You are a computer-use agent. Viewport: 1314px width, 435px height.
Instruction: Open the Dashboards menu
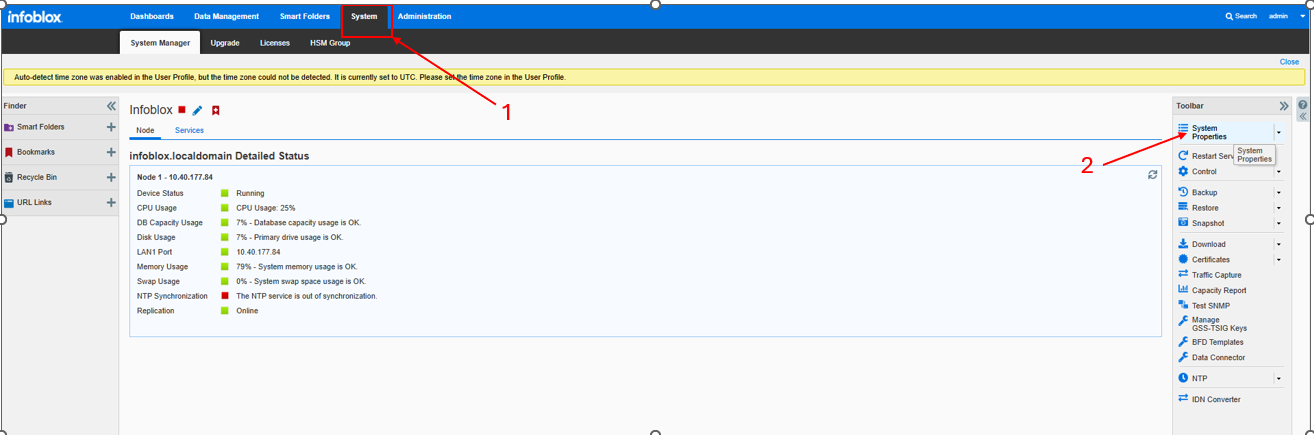coord(152,16)
